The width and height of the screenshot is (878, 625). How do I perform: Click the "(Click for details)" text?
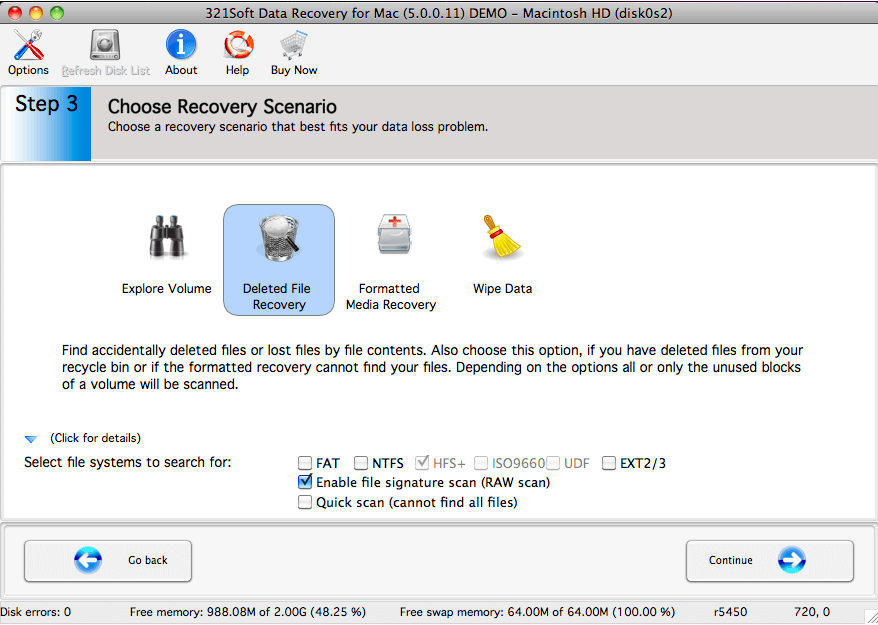point(95,438)
